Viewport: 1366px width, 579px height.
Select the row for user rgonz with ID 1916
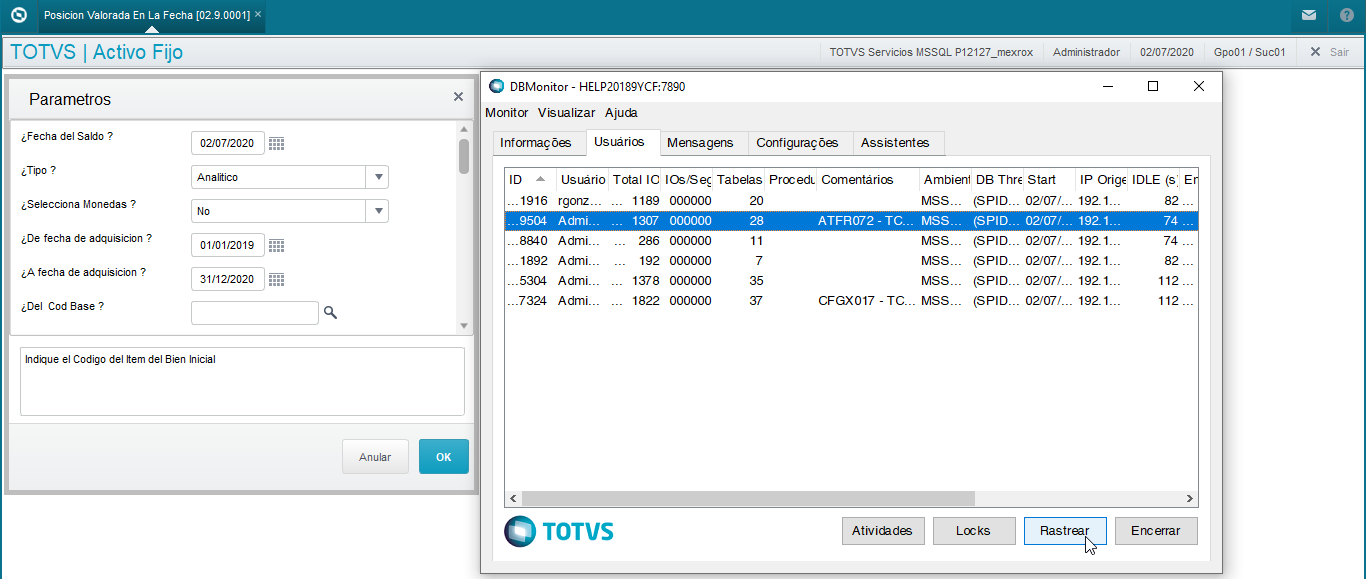851,201
